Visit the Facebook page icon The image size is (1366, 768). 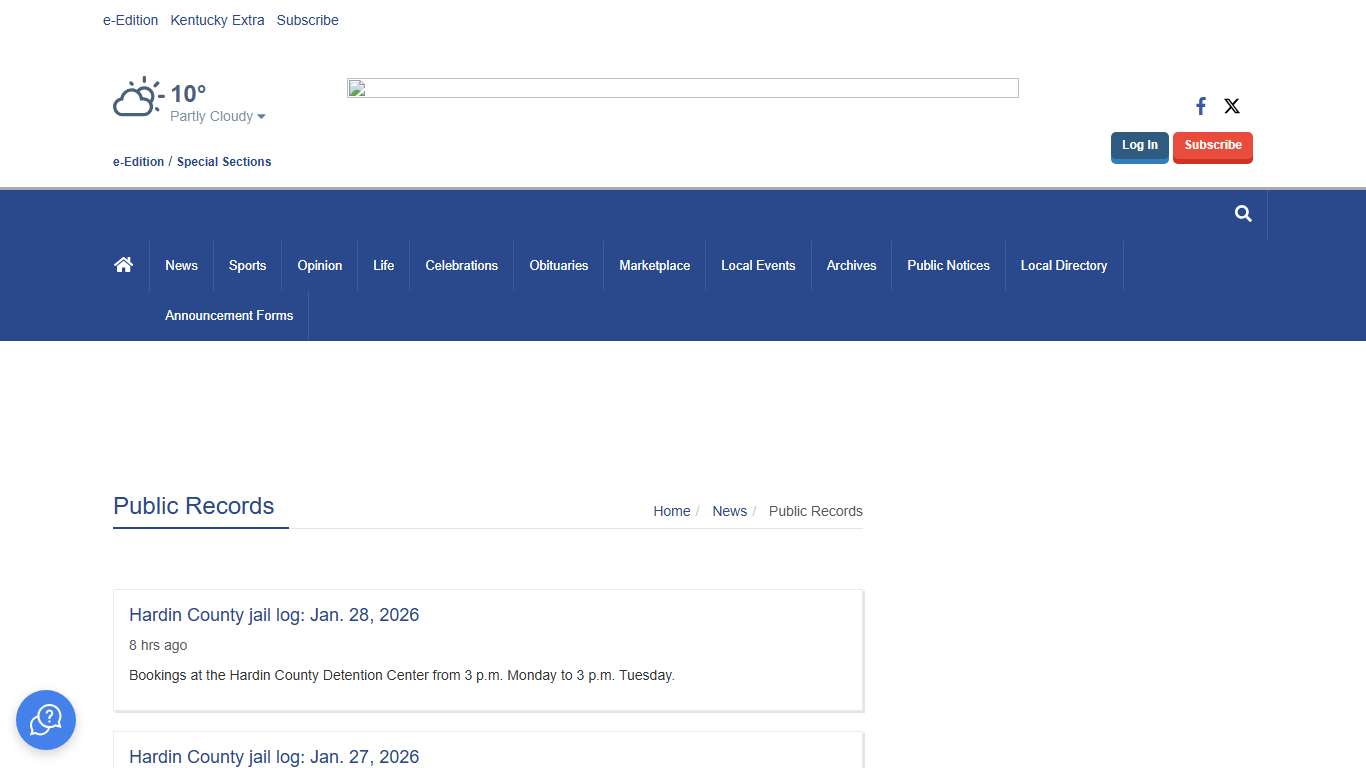pos(1201,106)
